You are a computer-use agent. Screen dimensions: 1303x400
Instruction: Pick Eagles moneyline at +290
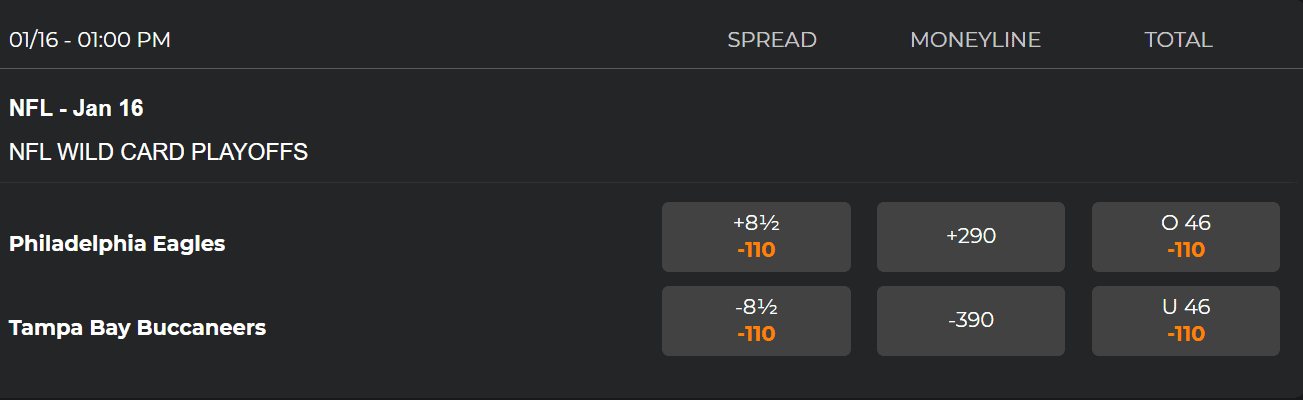(971, 237)
